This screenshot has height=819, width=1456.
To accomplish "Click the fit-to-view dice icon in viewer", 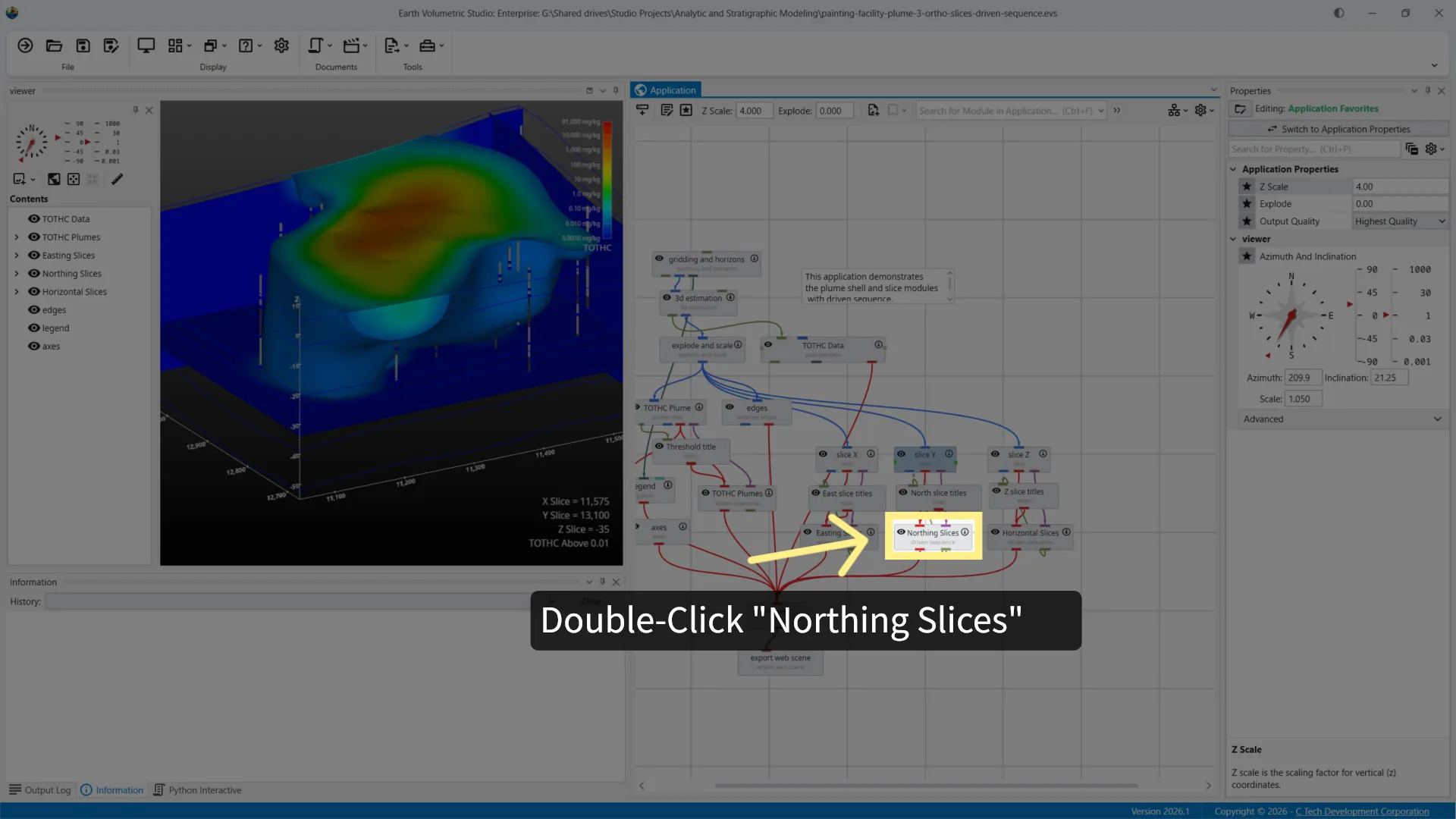I will pos(74,179).
